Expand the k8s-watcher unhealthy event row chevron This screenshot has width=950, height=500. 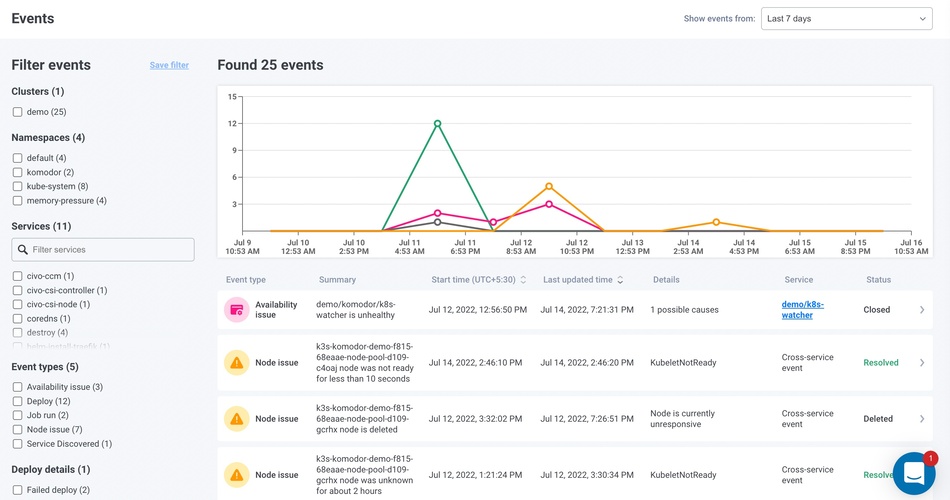tap(922, 310)
